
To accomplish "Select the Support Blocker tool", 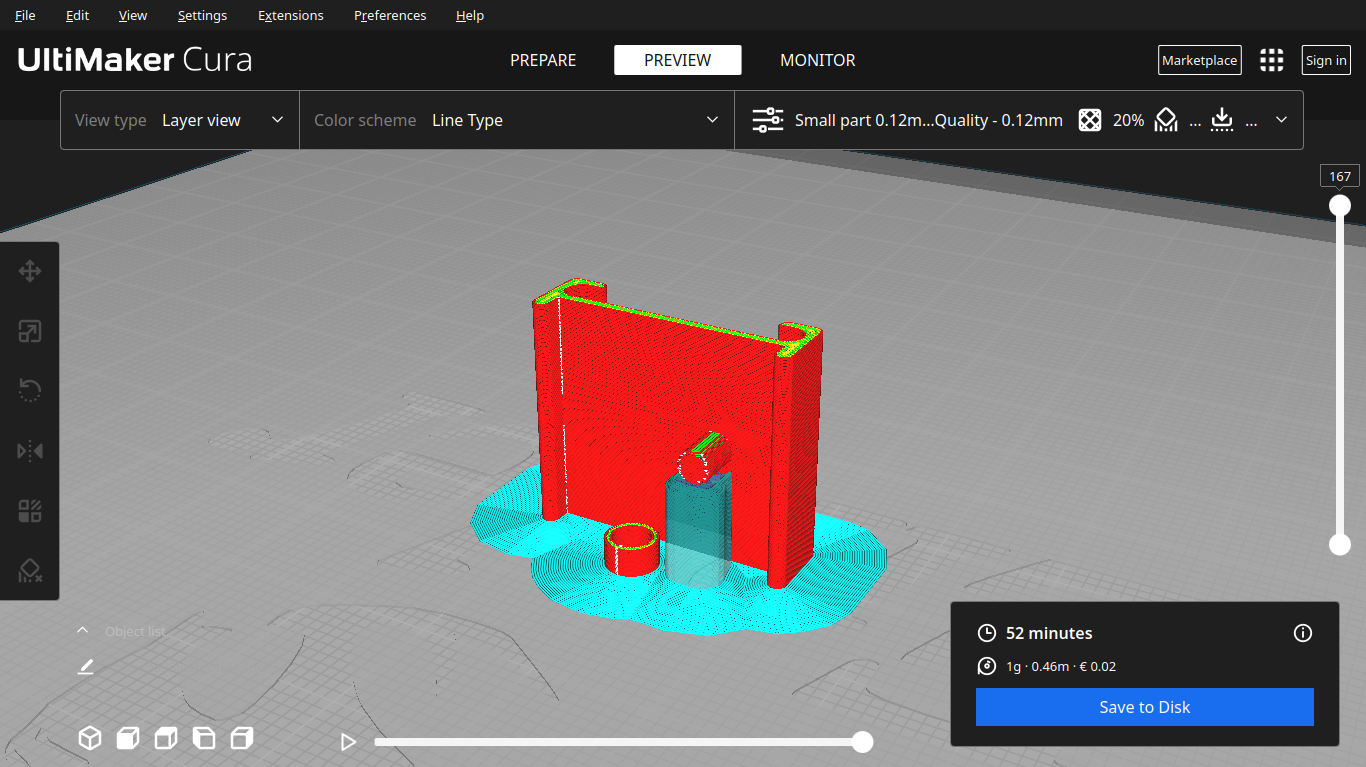I will point(30,571).
